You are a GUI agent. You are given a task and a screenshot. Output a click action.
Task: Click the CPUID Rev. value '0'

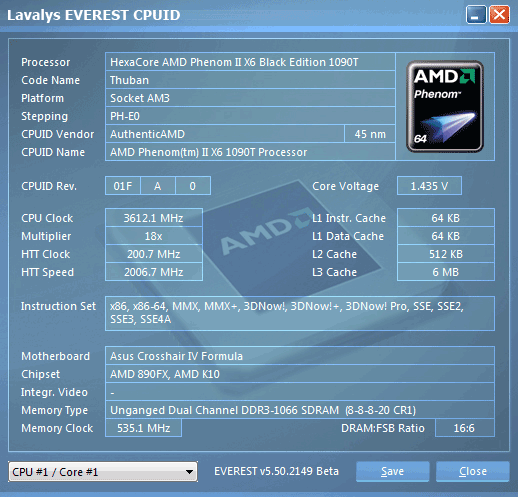193,186
